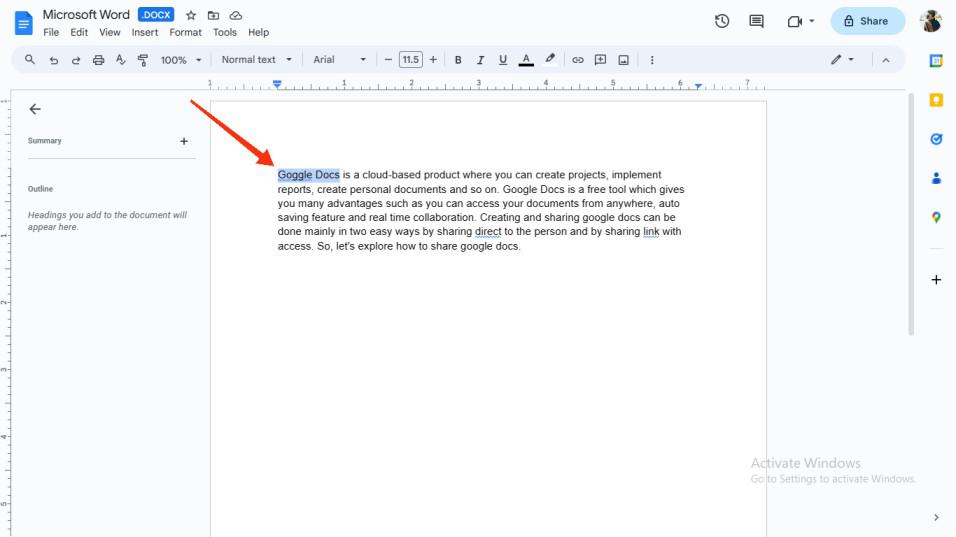Click the vertical document scrollbar

click(x=911, y=213)
